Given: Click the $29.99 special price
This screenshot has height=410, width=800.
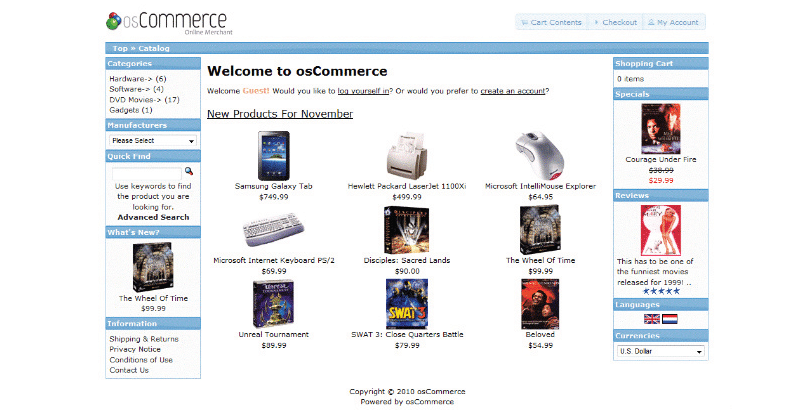Looking at the screenshot, I should click(661, 181).
